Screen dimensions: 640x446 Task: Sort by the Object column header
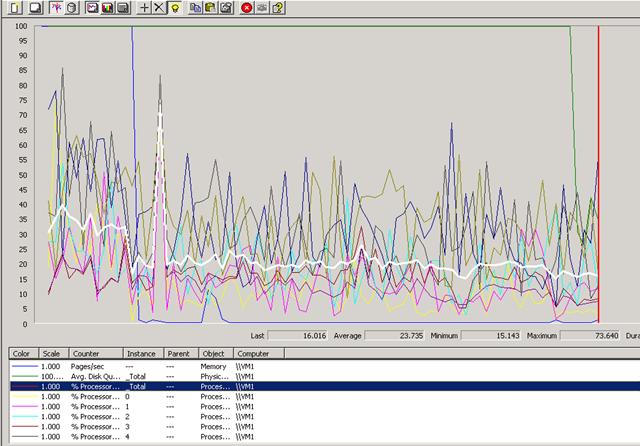215,353
